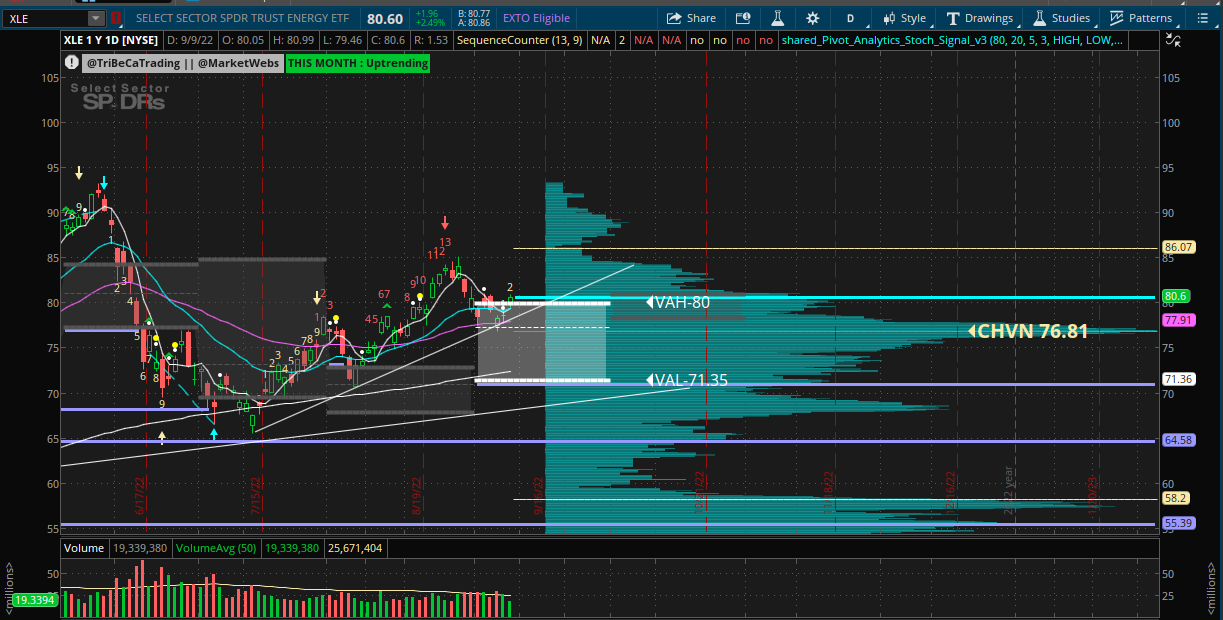Click the 77.91 pink price tag
The width and height of the screenshot is (1223, 620).
1179,320
